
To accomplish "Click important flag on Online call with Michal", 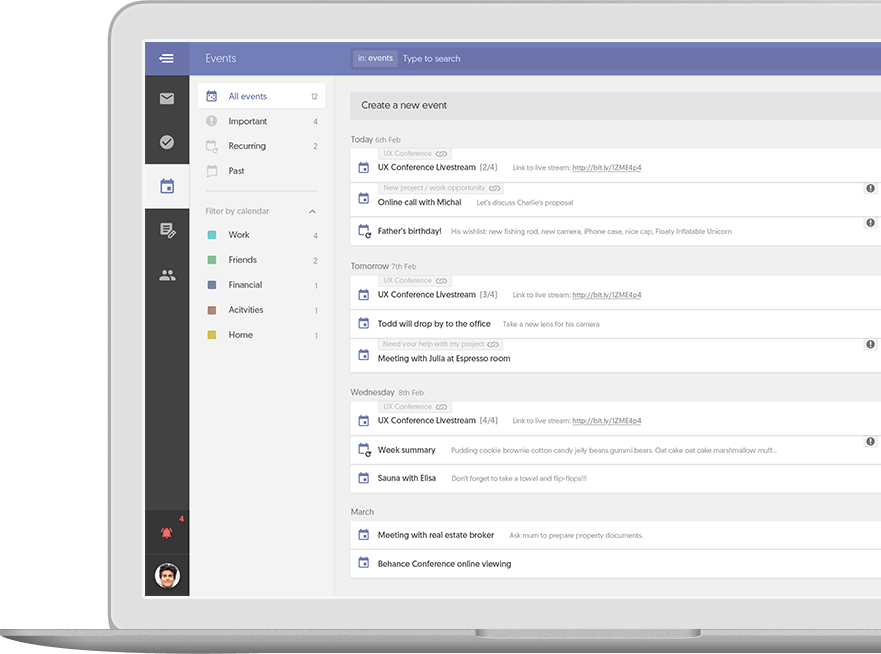I will click(x=870, y=188).
